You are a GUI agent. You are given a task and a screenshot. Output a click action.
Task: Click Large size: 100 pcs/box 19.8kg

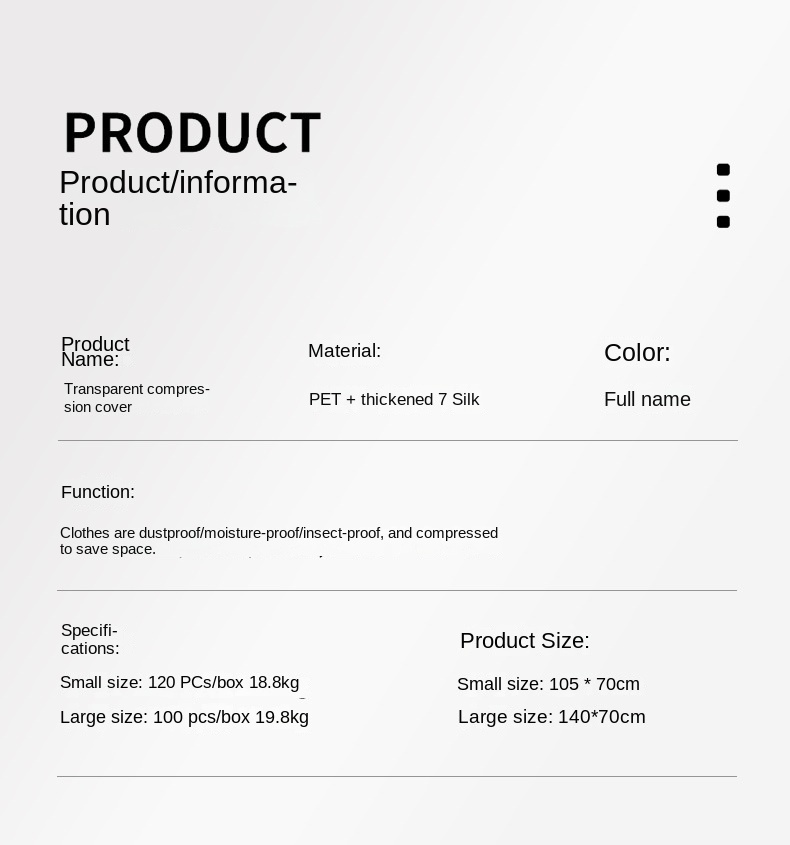[184, 717]
